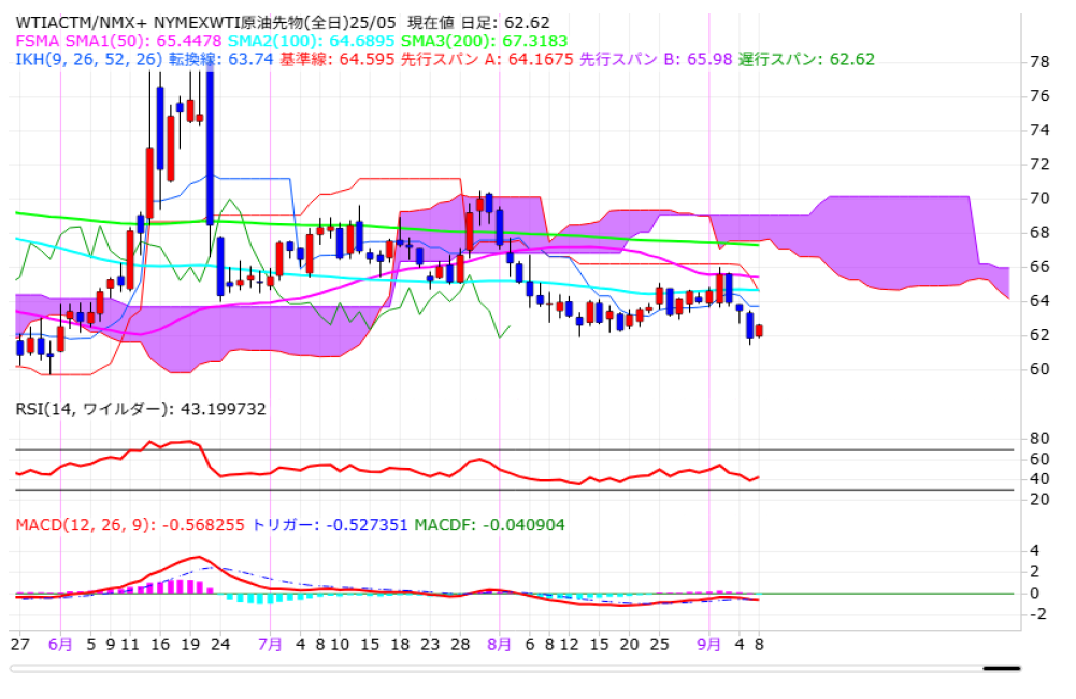Click the 先行スパン A: 64.1675 label
1076x699 pixels.
tap(487, 60)
